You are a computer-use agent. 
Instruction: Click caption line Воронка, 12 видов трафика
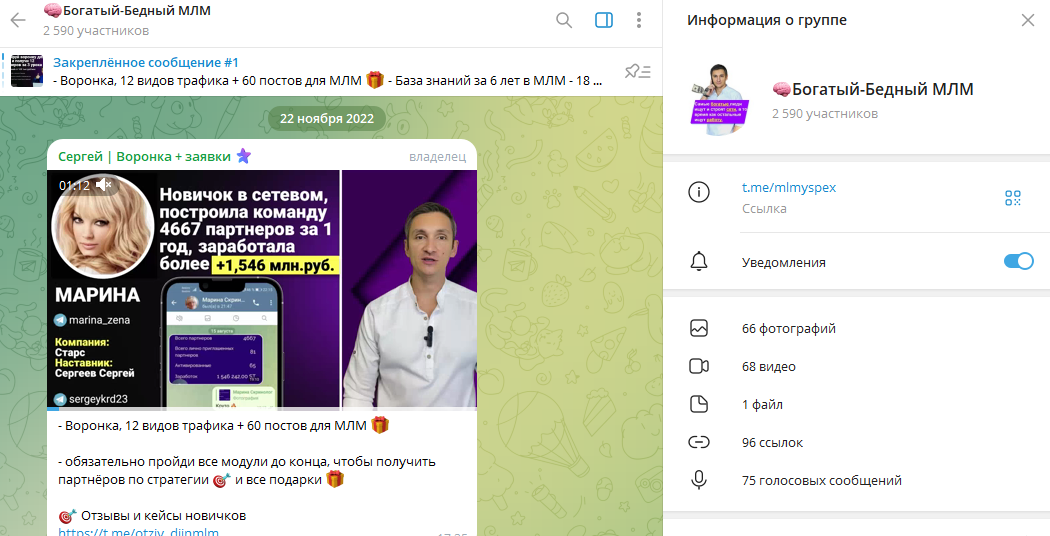[223, 425]
